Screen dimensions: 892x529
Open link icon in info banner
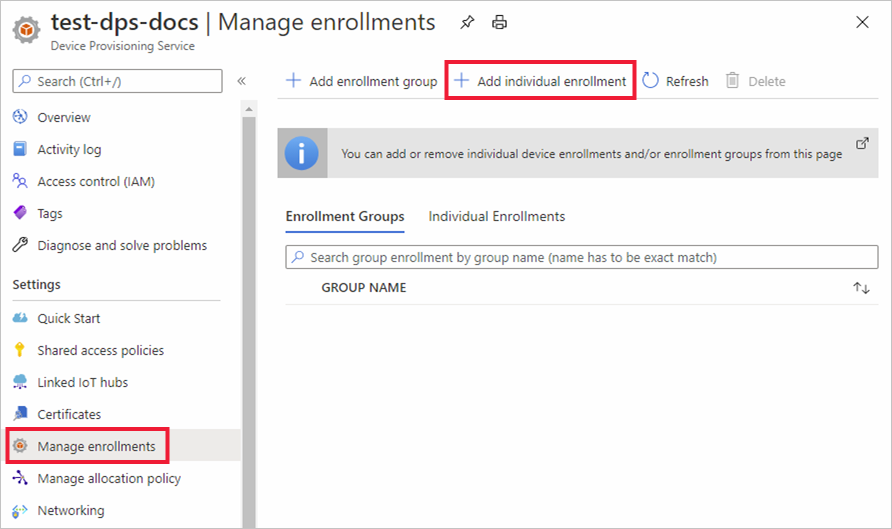862,144
